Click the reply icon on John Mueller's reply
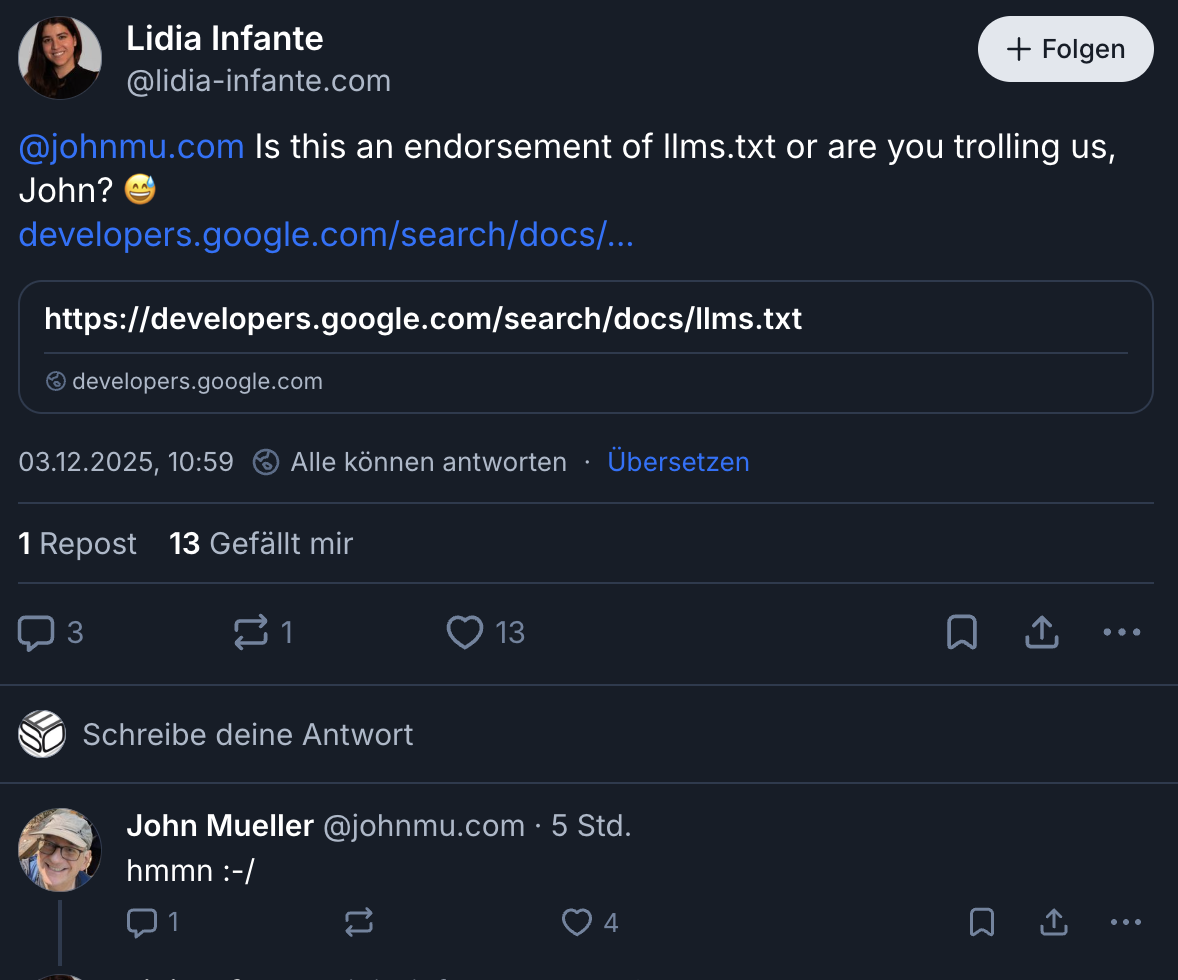Viewport: 1178px width, 980px height. 143,922
